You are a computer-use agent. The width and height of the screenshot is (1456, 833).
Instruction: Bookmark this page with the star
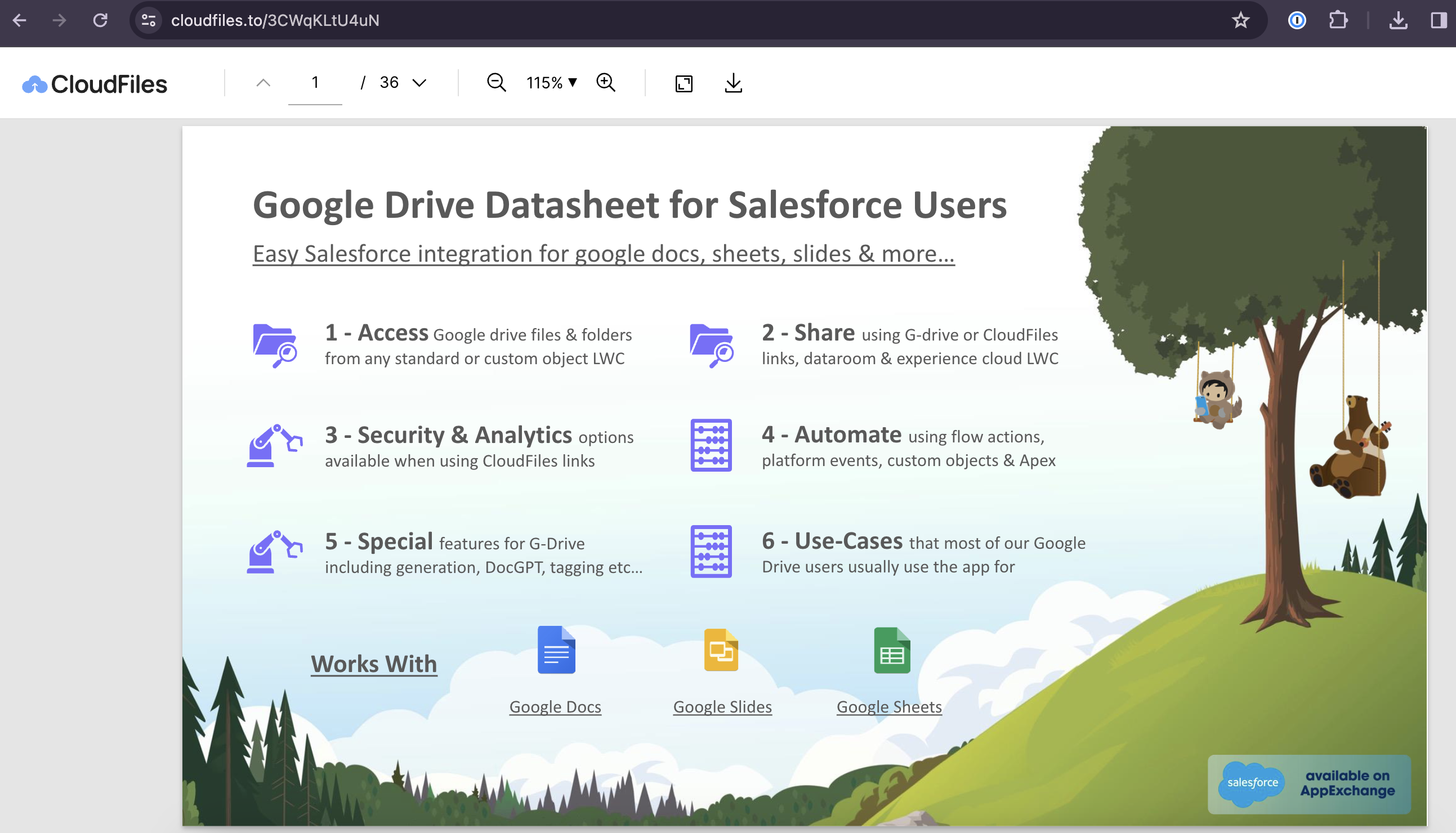[1240, 21]
